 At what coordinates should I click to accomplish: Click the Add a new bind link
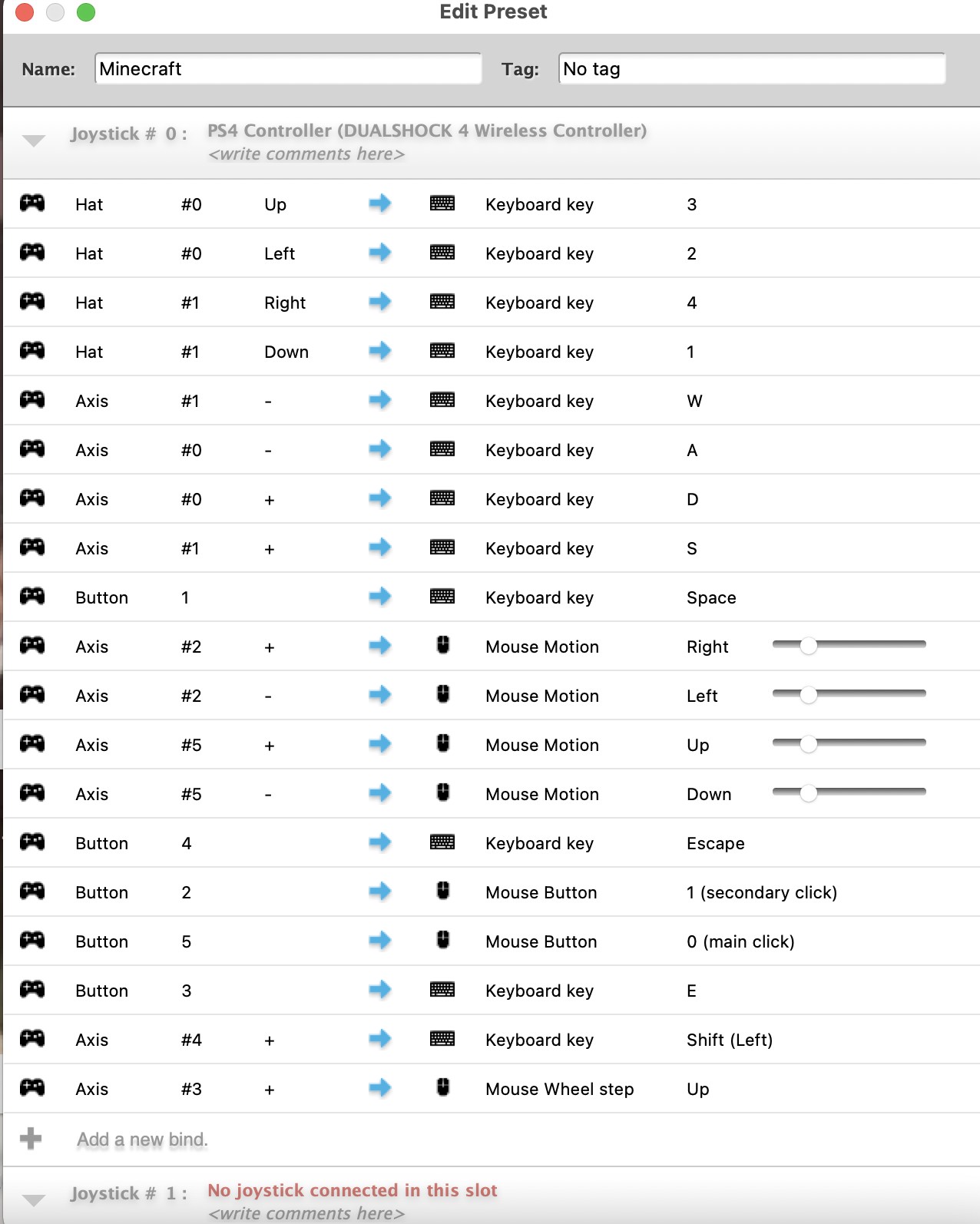point(142,1140)
